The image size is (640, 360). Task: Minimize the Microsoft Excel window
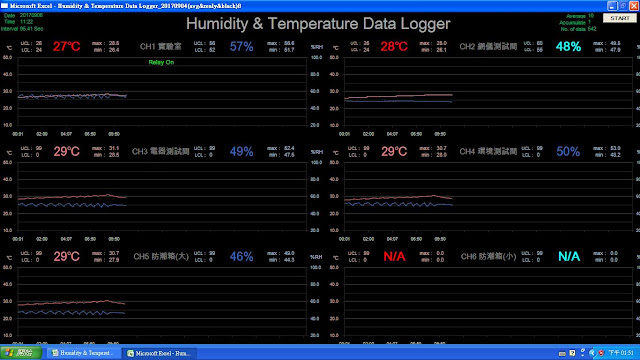tap(611, 6)
